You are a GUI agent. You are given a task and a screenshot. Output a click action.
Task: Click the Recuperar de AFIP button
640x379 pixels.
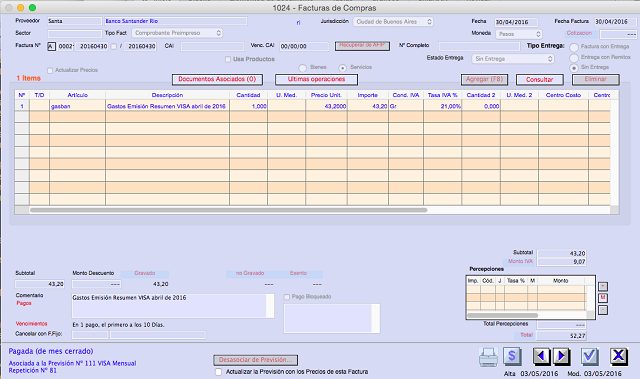pyautogui.click(x=362, y=46)
